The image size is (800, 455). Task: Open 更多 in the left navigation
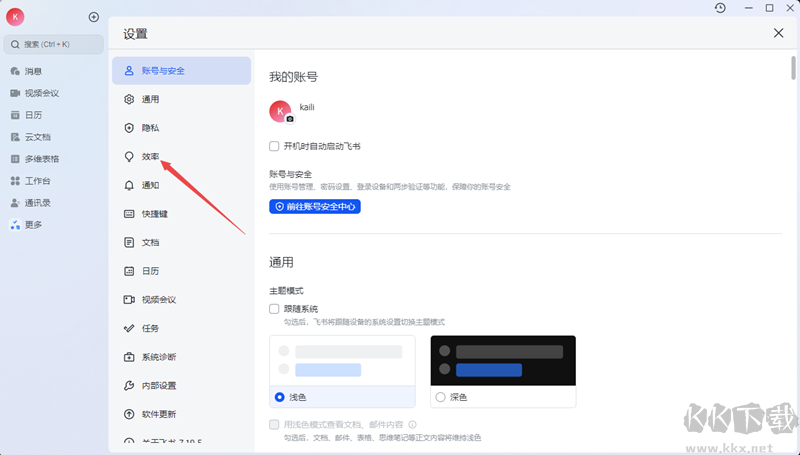point(27,224)
